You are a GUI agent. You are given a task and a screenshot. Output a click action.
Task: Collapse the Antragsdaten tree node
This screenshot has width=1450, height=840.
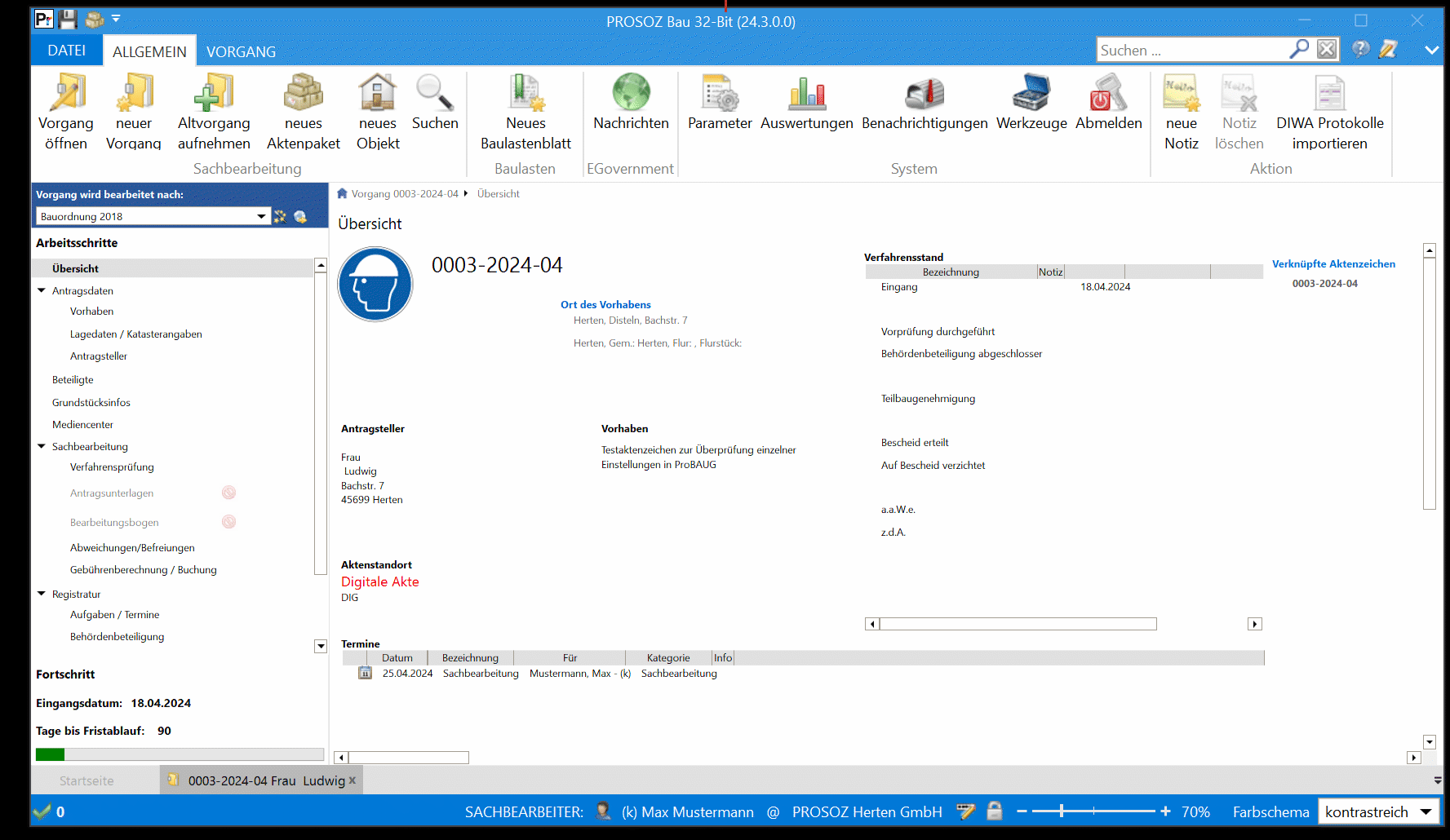[x=42, y=290]
